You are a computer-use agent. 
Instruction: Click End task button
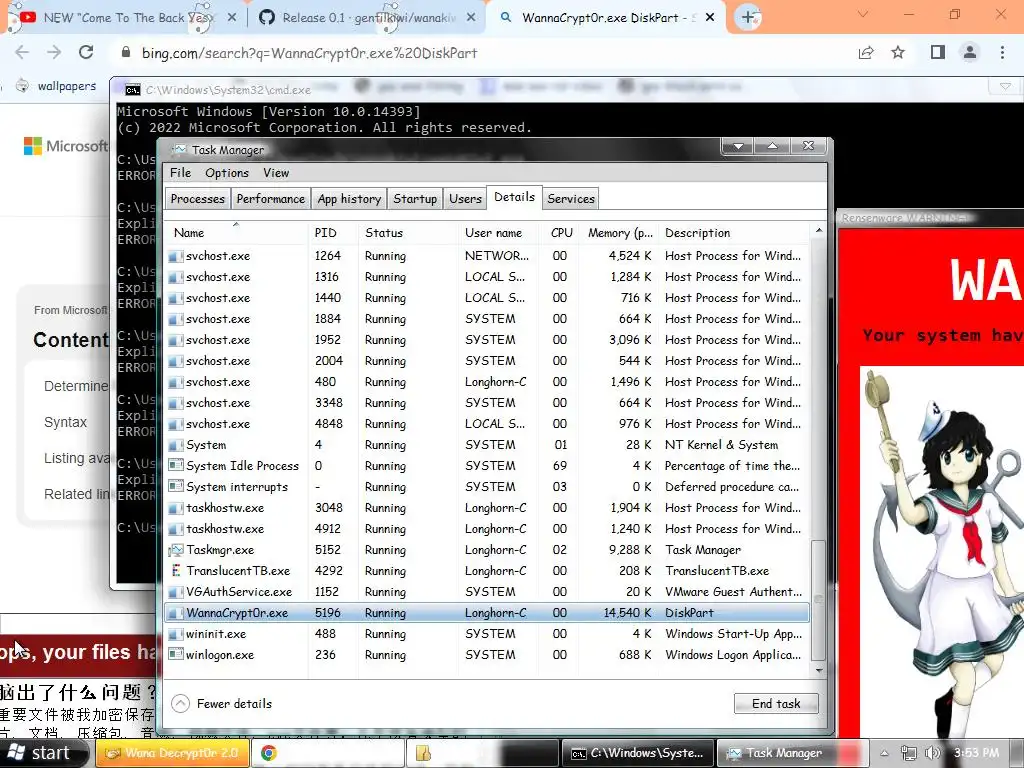tap(776, 703)
